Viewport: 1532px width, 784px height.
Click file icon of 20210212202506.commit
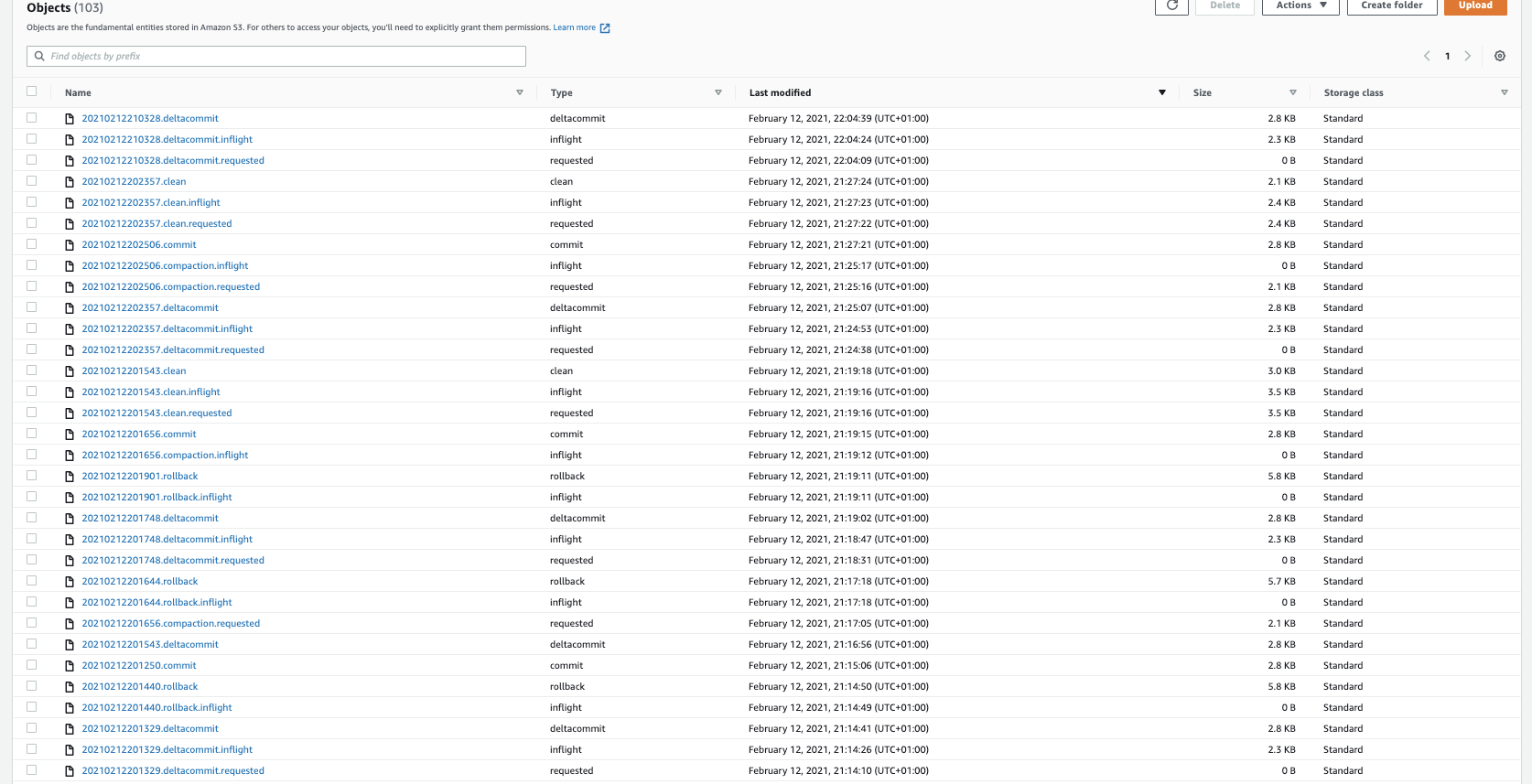point(70,245)
